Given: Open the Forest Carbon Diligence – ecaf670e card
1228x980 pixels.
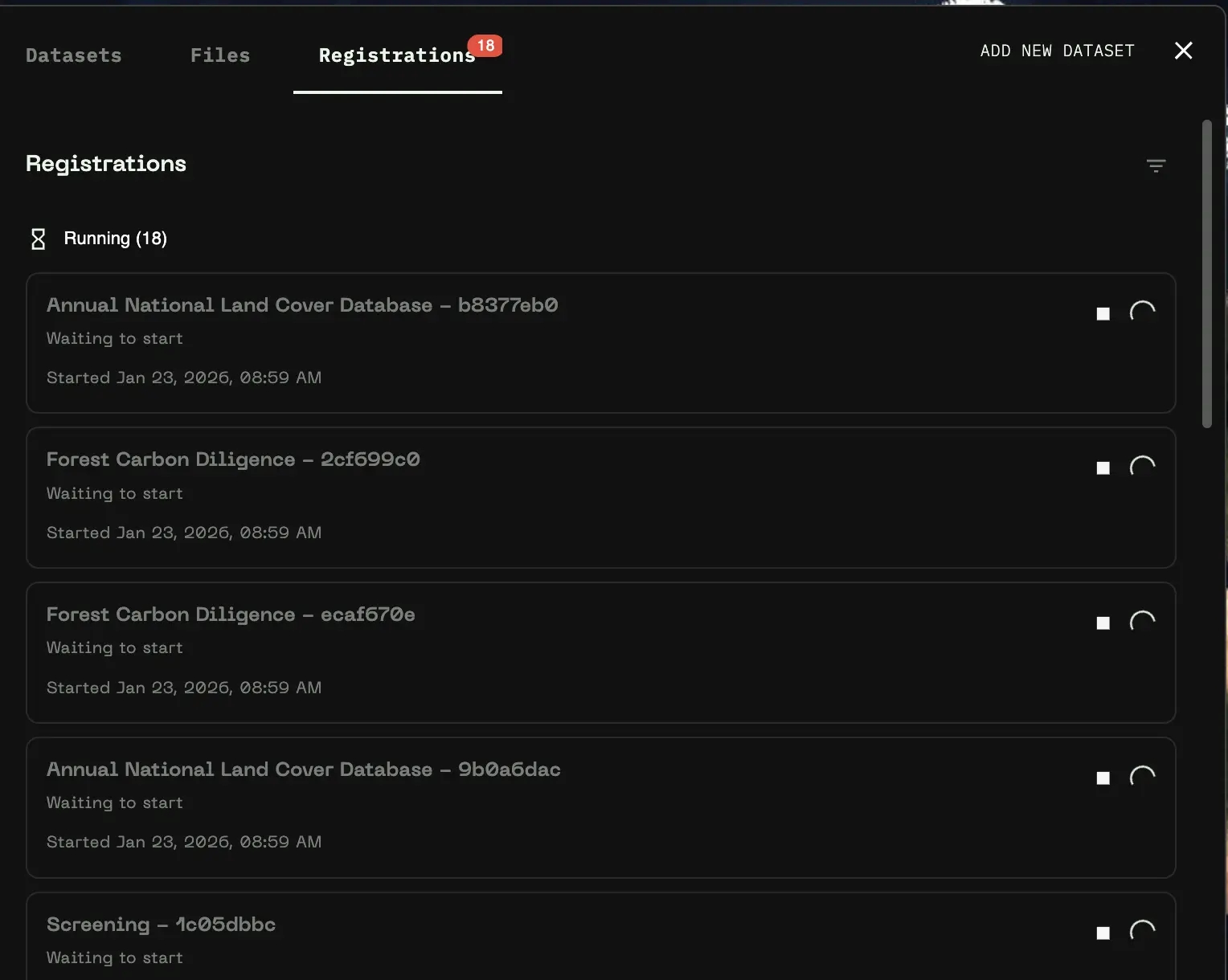Looking at the screenshot, I should [231, 615].
